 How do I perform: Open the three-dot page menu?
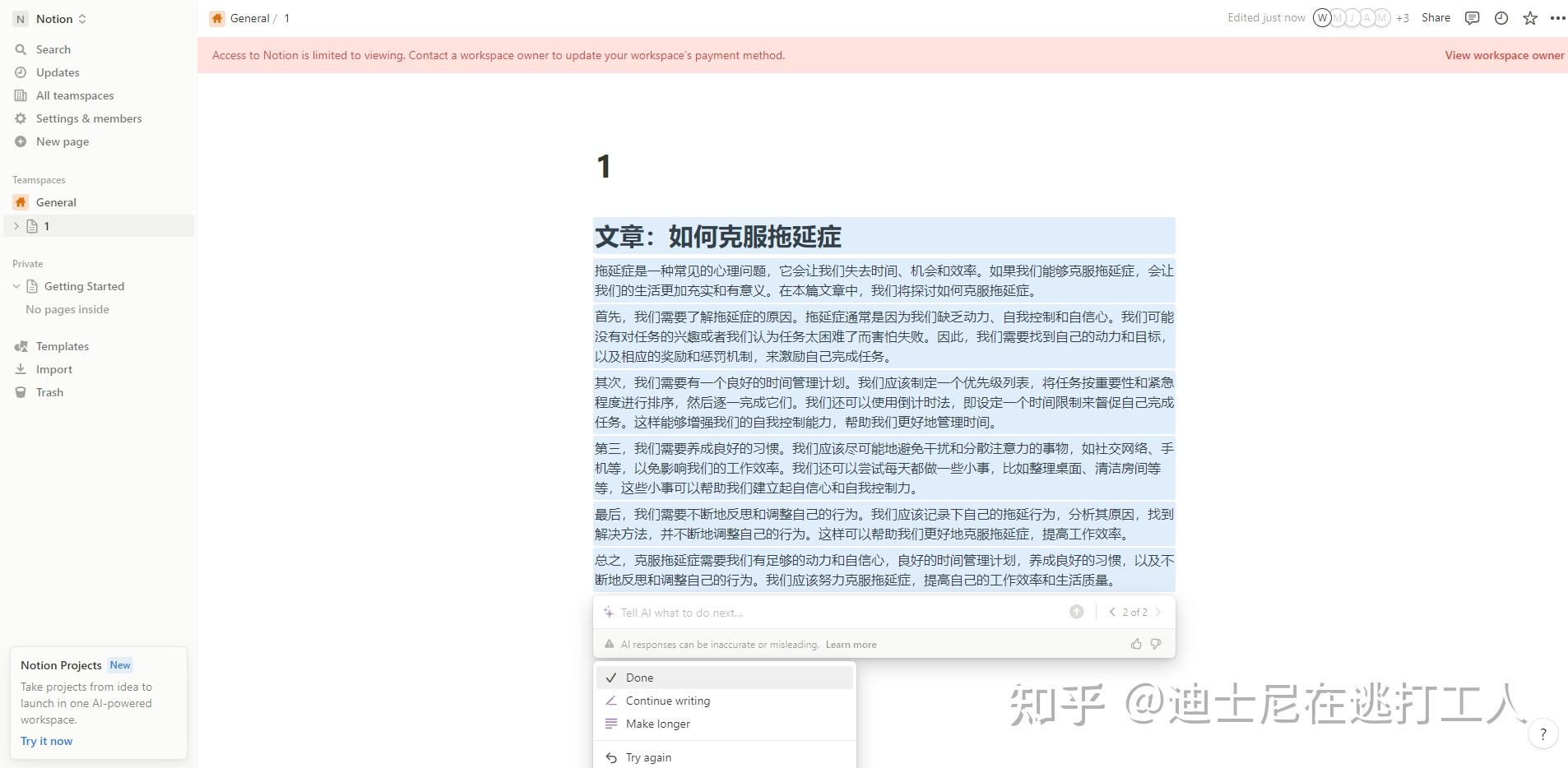(1557, 18)
